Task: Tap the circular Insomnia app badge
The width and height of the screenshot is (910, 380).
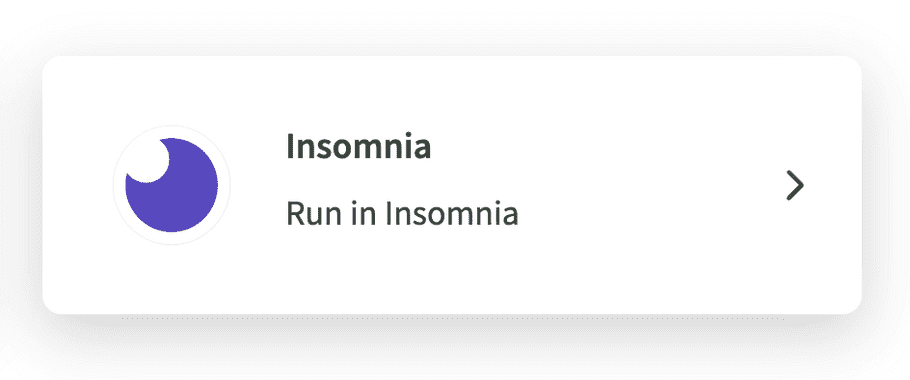Action: 171,184
